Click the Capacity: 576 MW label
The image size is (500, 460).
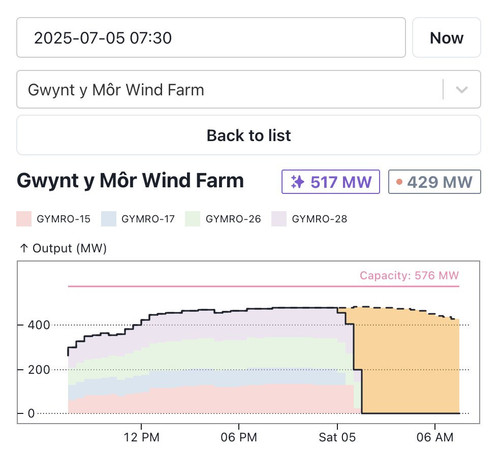point(409,275)
